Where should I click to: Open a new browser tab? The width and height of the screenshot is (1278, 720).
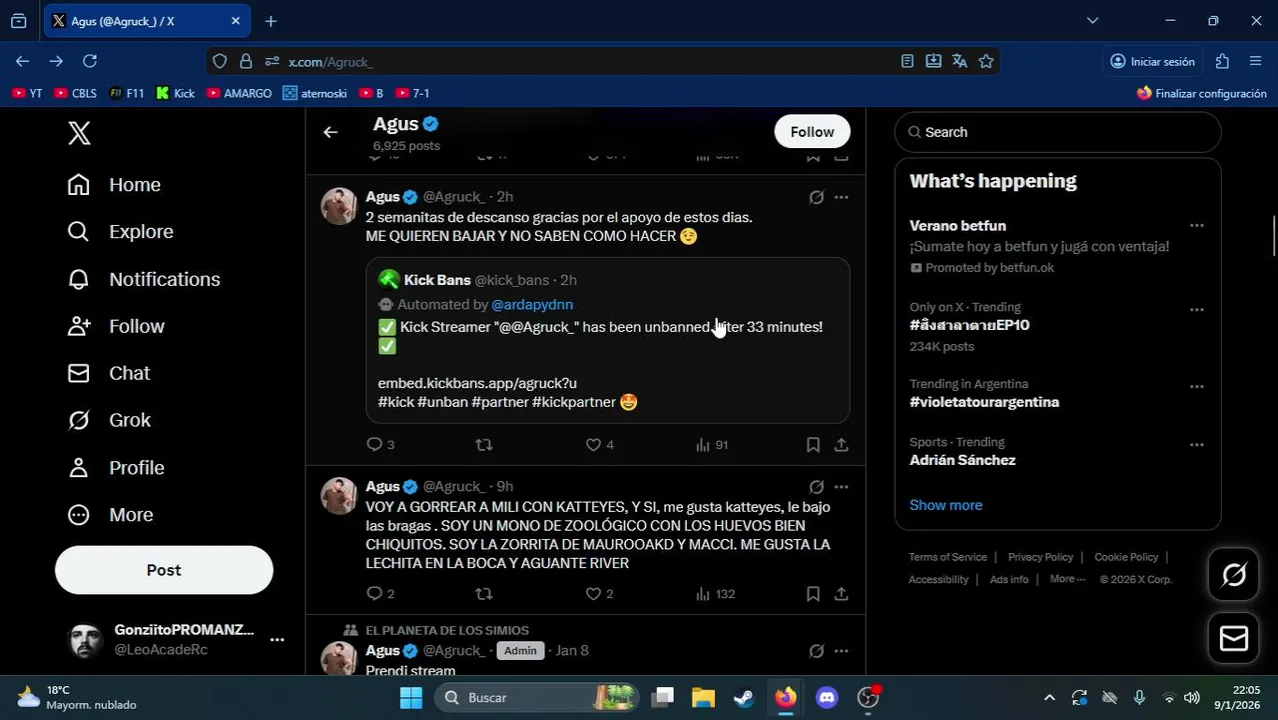(271, 21)
